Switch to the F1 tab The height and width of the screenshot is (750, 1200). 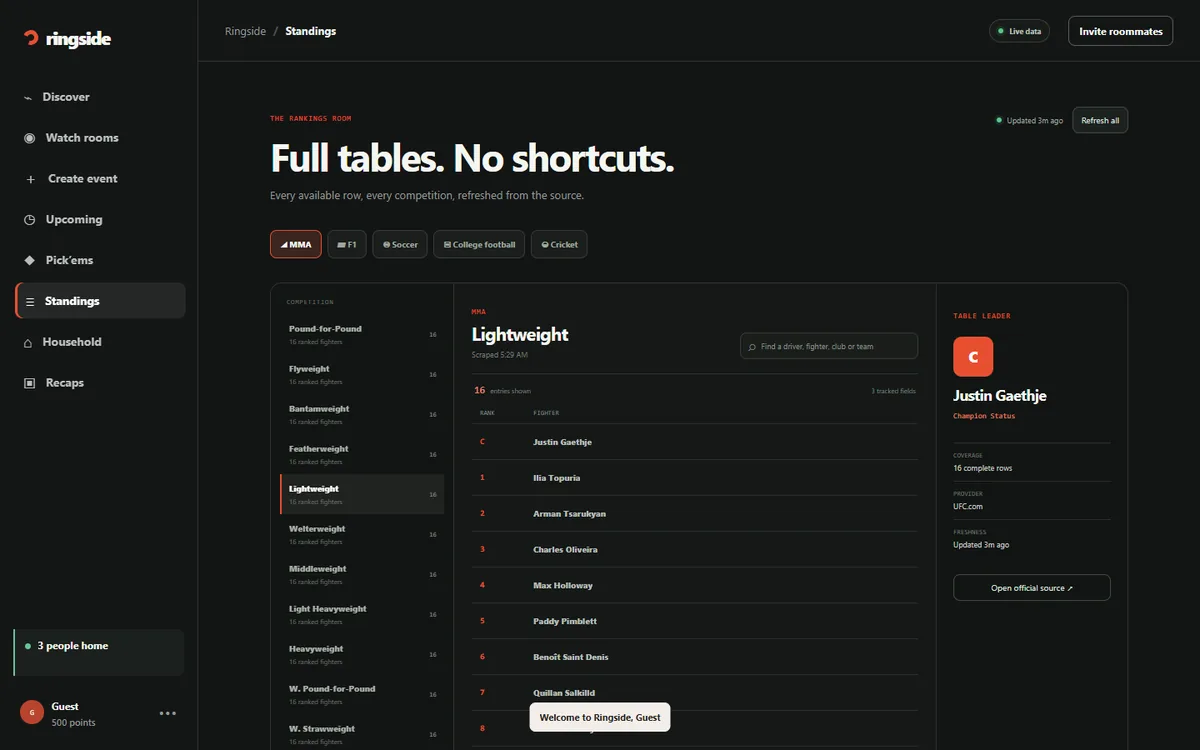coord(347,244)
